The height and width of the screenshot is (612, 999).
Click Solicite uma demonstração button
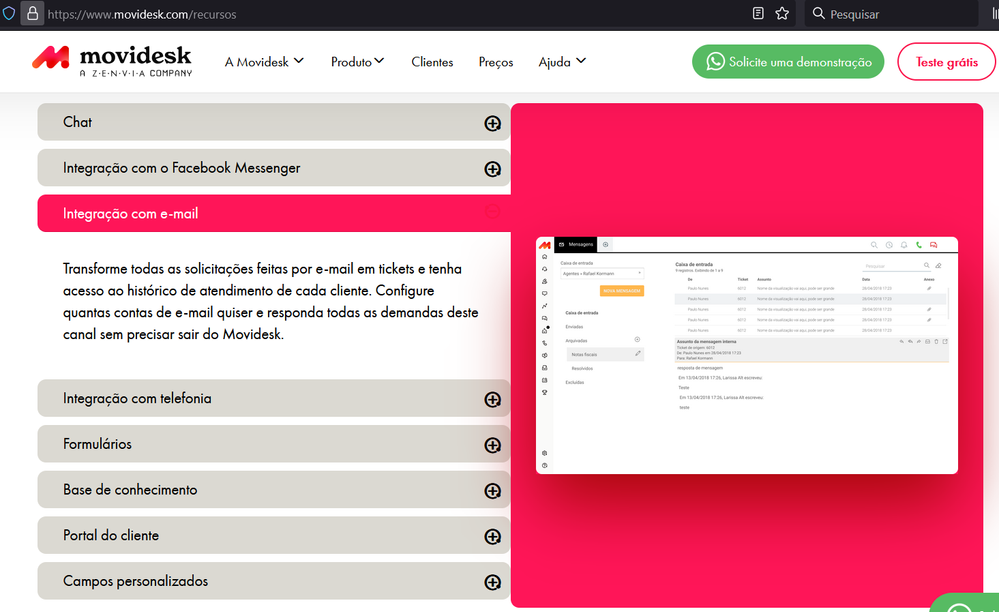(x=788, y=62)
